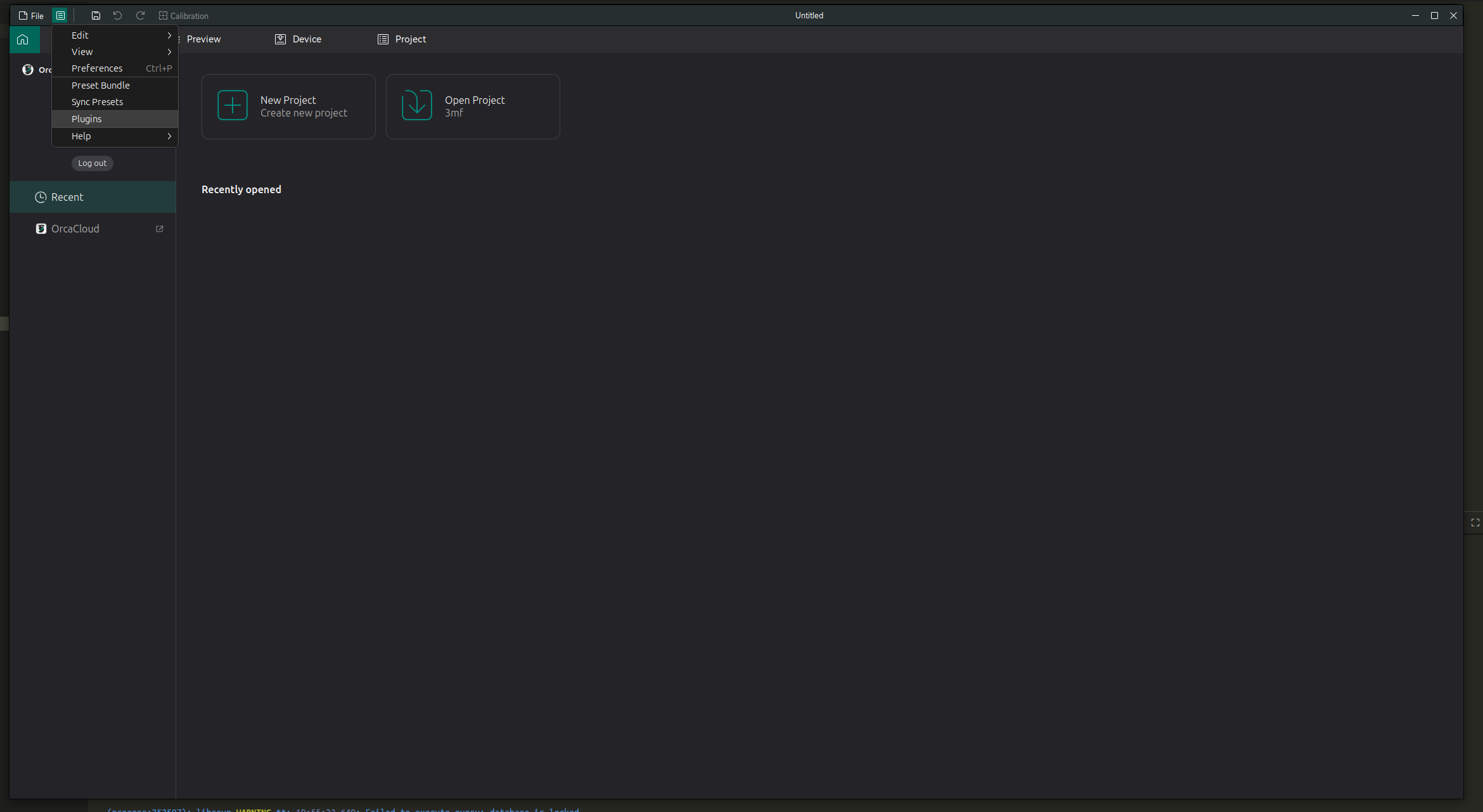Choose Sync Presets menu entry
1483x812 pixels.
115,101
